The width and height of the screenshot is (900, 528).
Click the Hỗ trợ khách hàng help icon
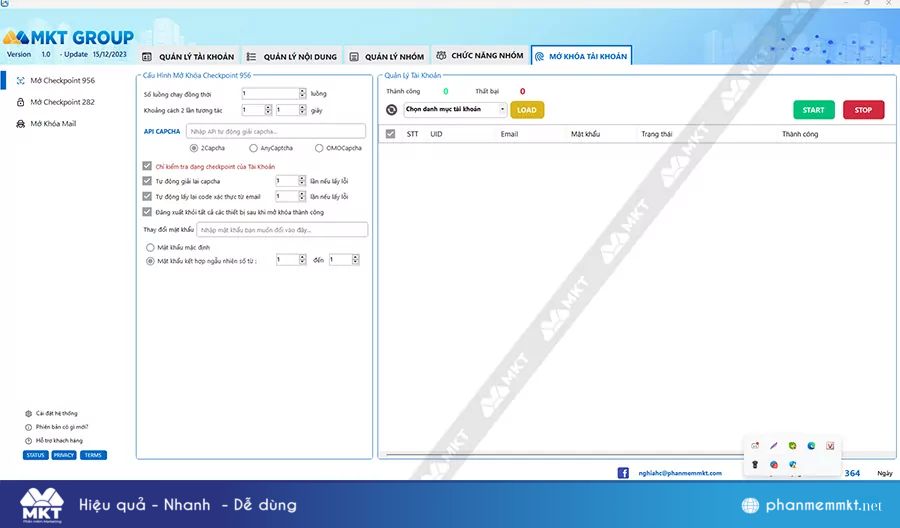click(28, 440)
